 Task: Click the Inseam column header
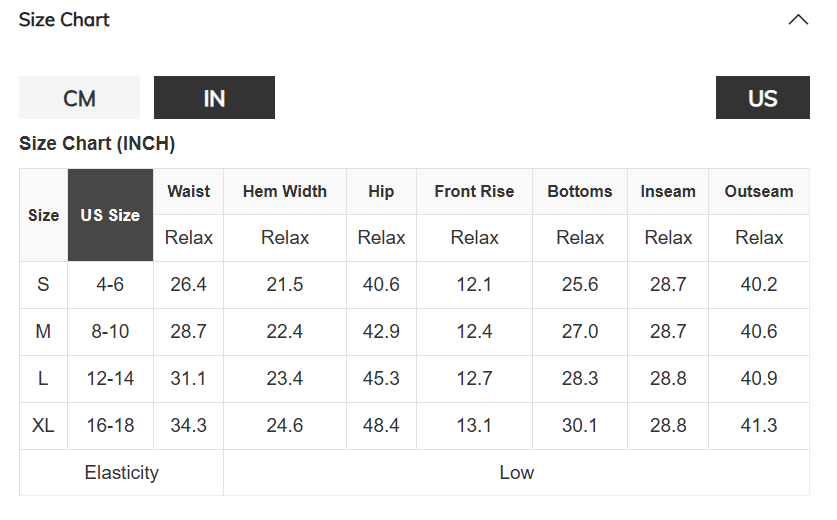pos(668,191)
